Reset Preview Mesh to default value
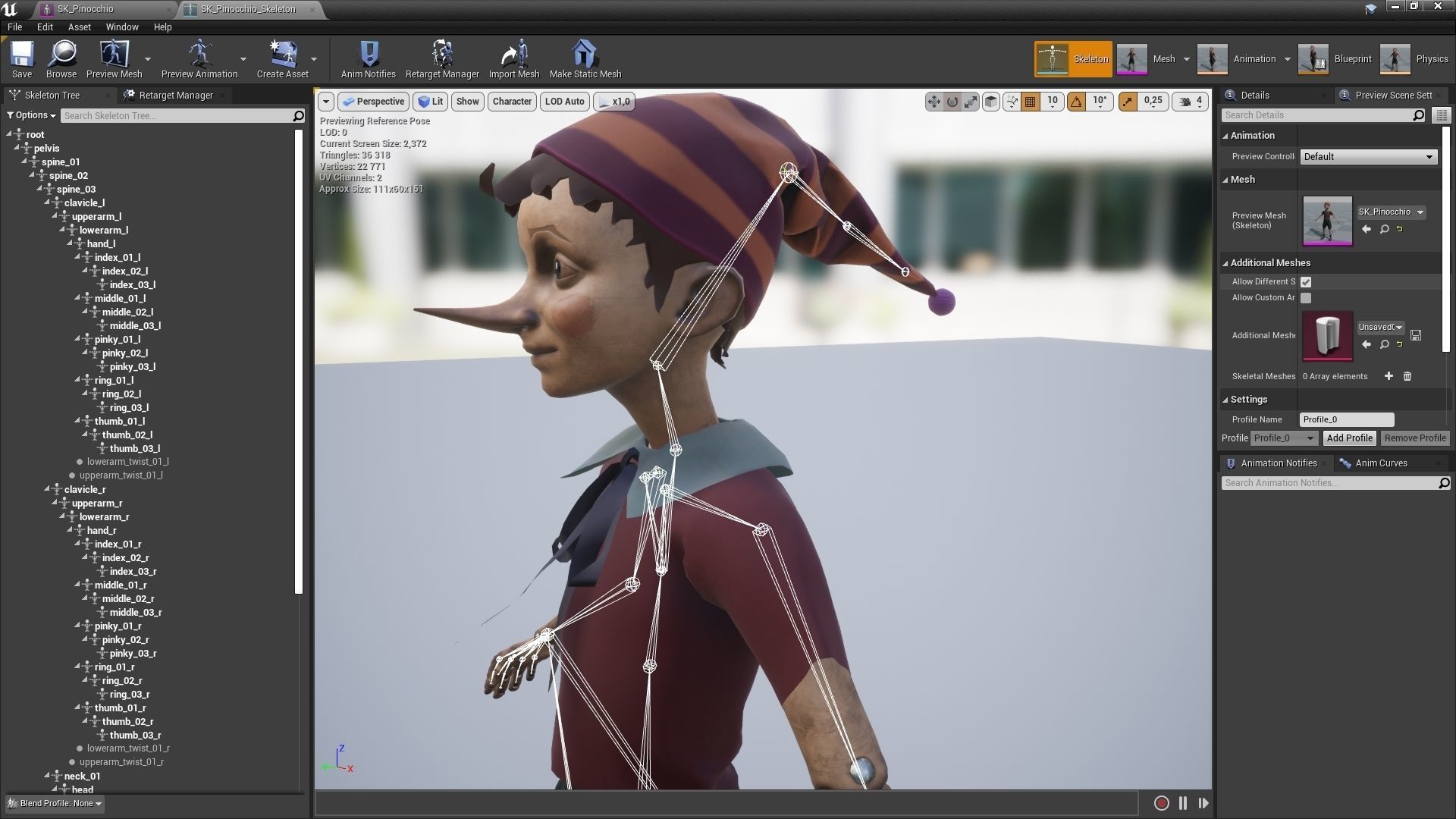The width and height of the screenshot is (1456, 819). click(x=1400, y=229)
